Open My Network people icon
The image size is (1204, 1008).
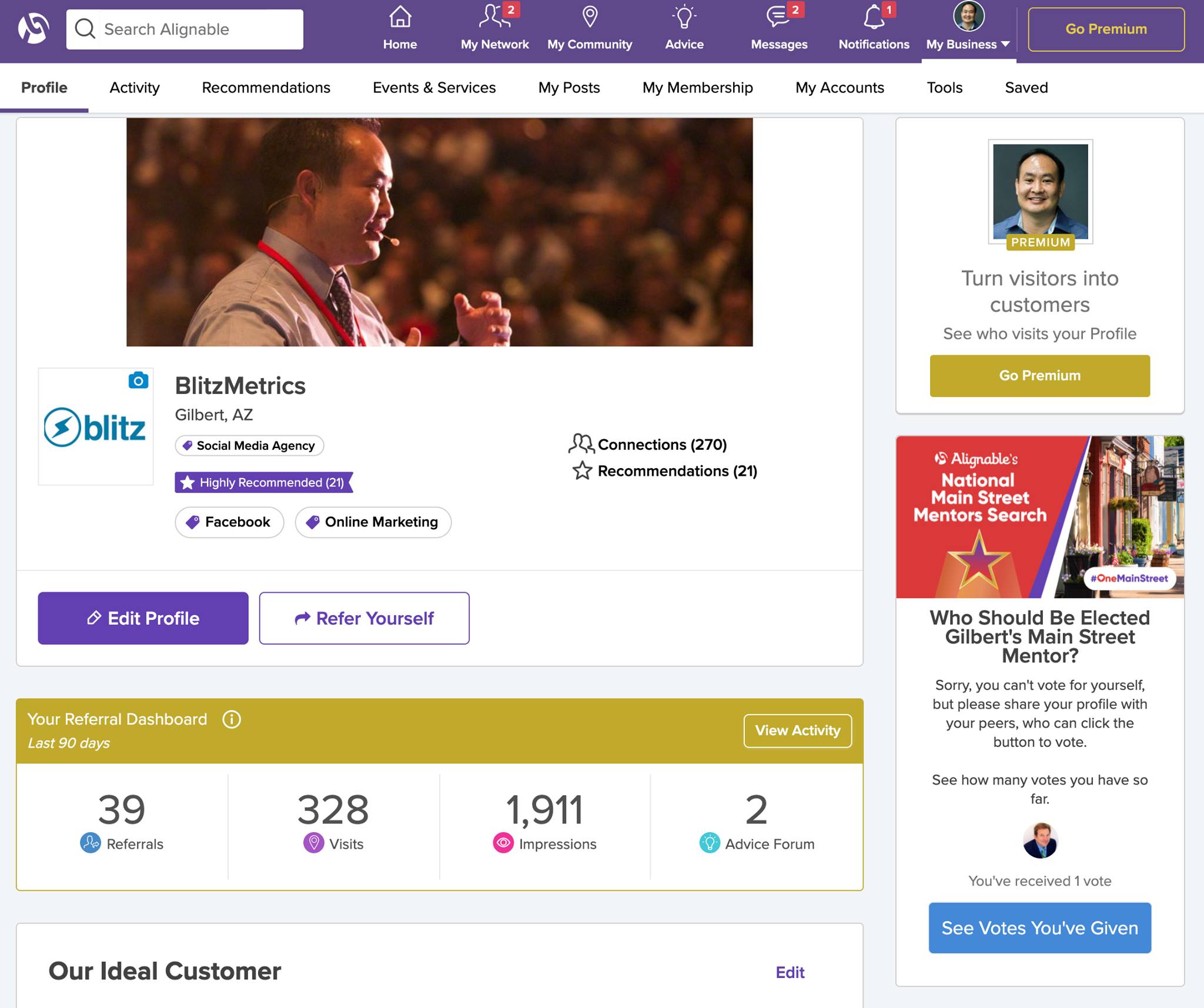click(494, 16)
